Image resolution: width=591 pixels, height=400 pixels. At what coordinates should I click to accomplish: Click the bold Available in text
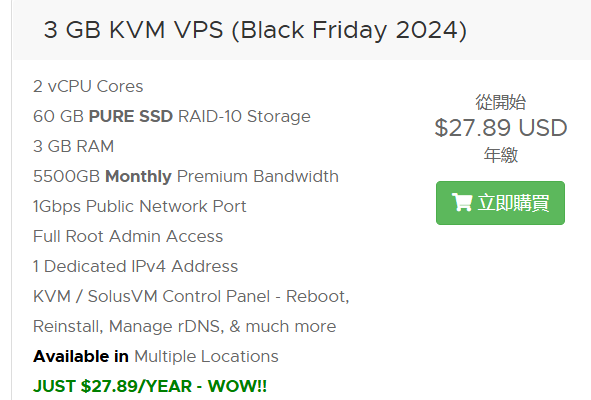(x=81, y=356)
